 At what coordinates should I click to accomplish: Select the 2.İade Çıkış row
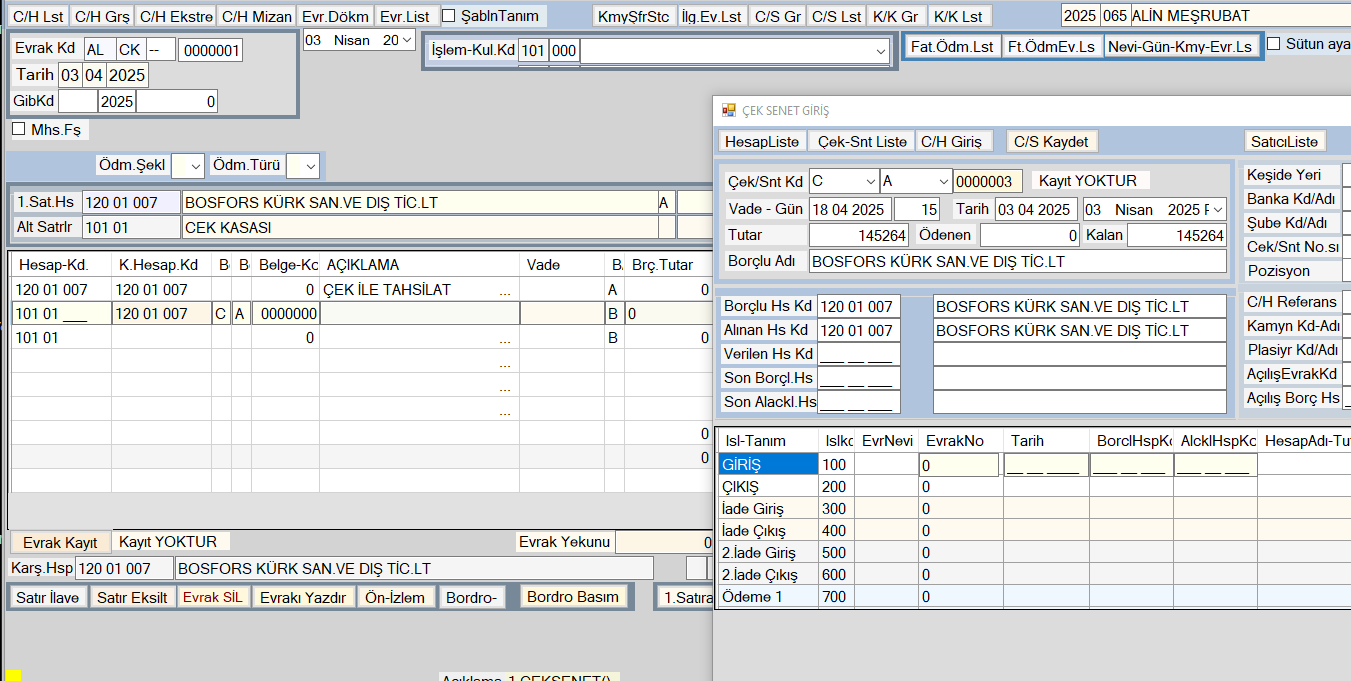(767, 575)
